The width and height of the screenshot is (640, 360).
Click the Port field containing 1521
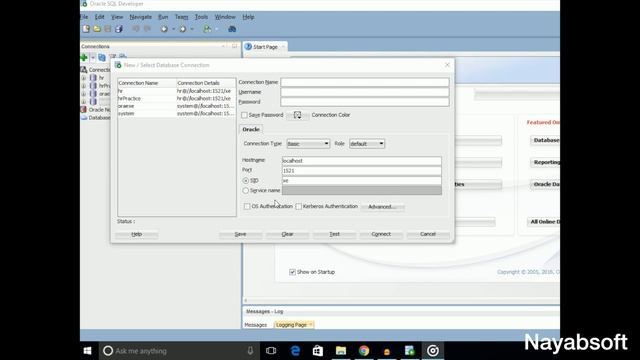click(362, 171)
